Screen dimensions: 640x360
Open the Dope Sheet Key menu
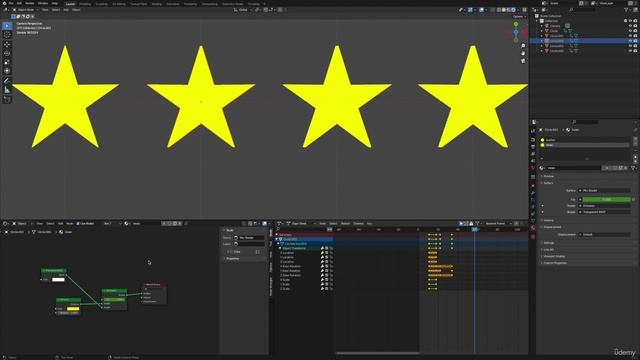pyautogui.click(x=369, y=224)
